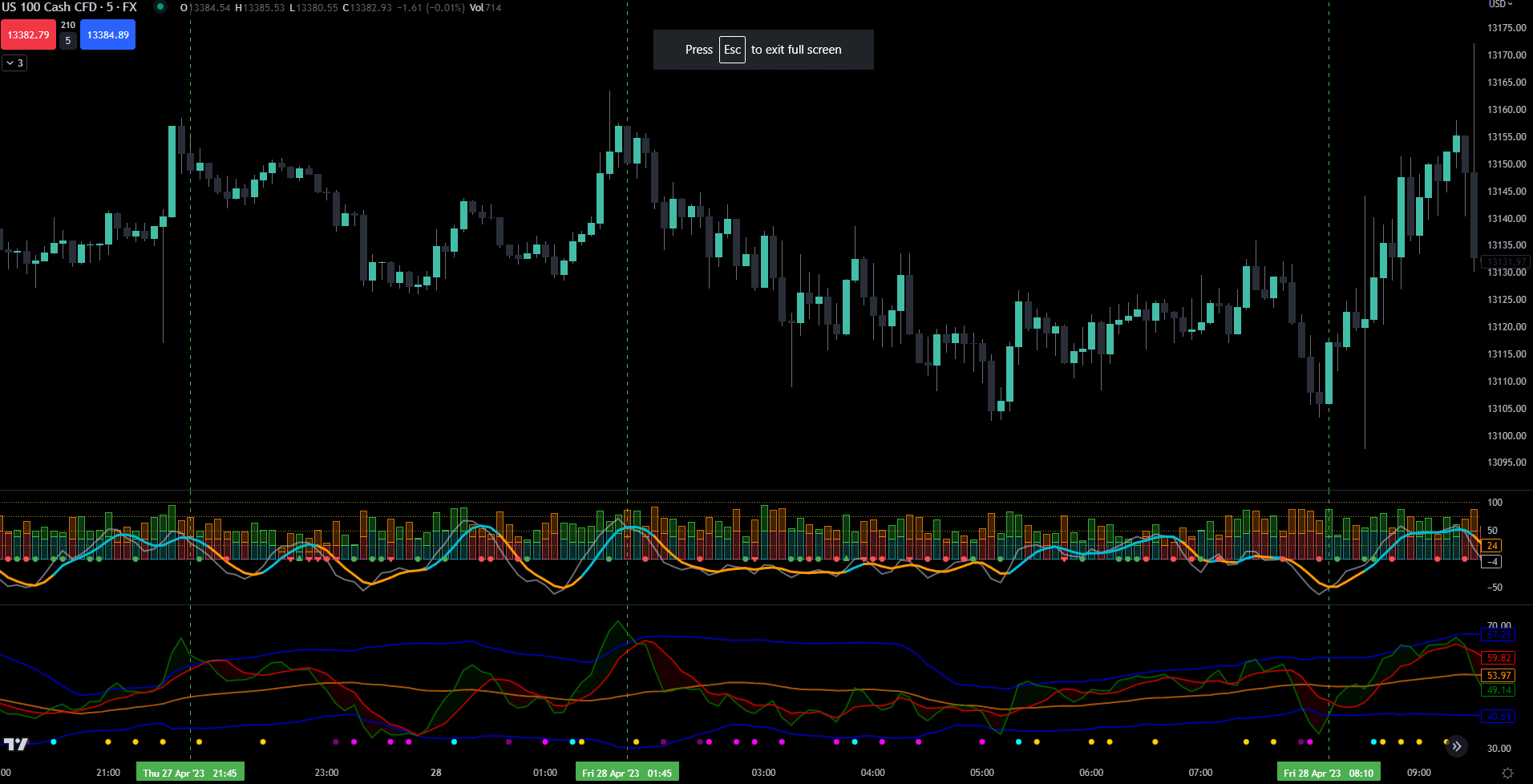Click the green 49.14 value label
1533x784 pixels.
(x=1499, y=690)
